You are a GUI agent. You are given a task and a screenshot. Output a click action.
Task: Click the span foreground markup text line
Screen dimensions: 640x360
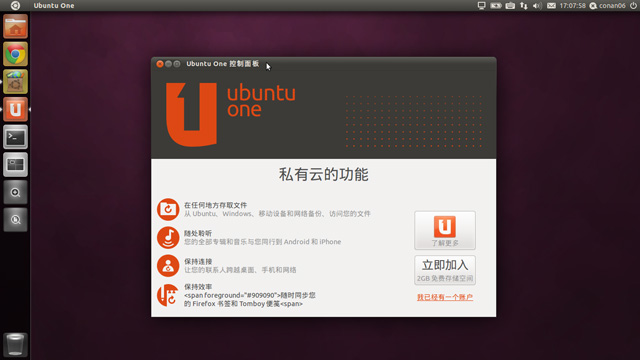pyautogui.click(x=250, y=295)
